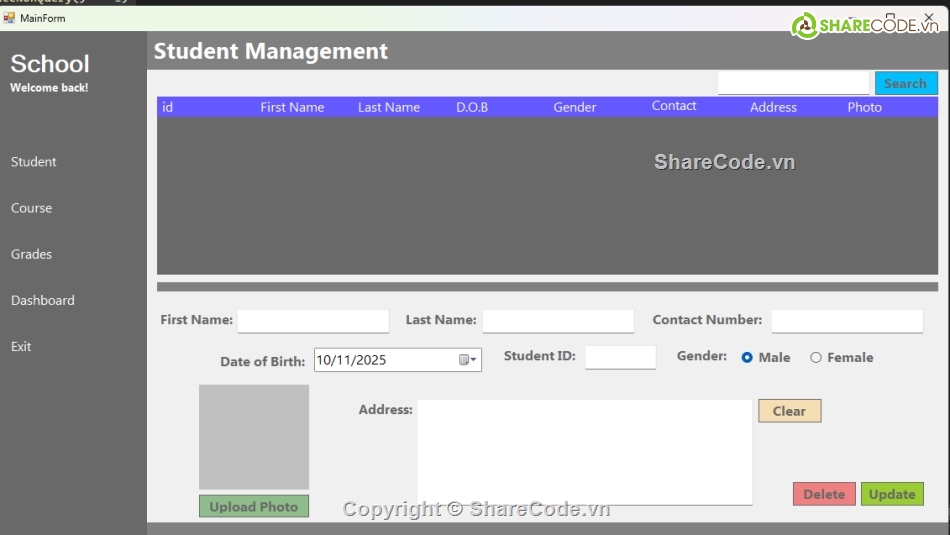950x535 pixels.
Task: Click the student photo placeholder box
Action: (254, 437)
